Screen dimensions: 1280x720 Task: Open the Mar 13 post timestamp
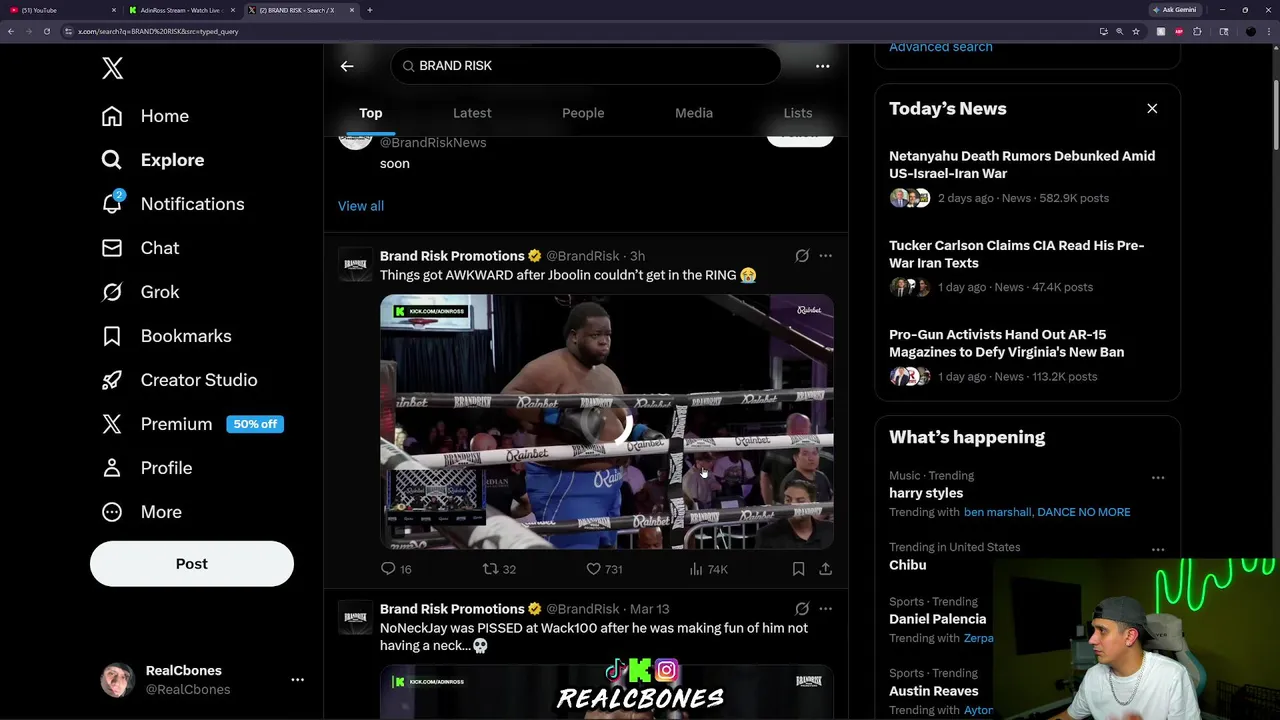(x=649, y=609)
